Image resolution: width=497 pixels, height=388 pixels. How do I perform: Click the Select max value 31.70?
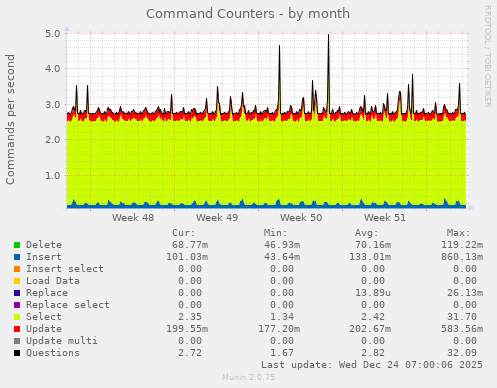pos(462,317)
